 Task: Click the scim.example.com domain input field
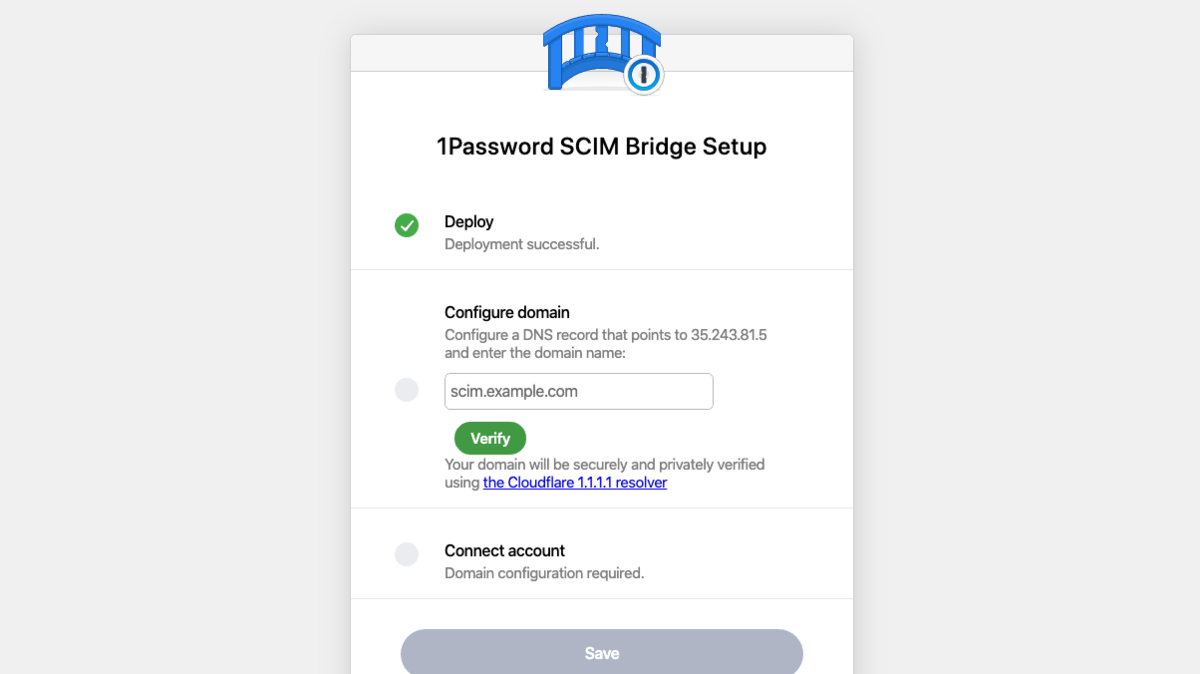click(578, 391)
